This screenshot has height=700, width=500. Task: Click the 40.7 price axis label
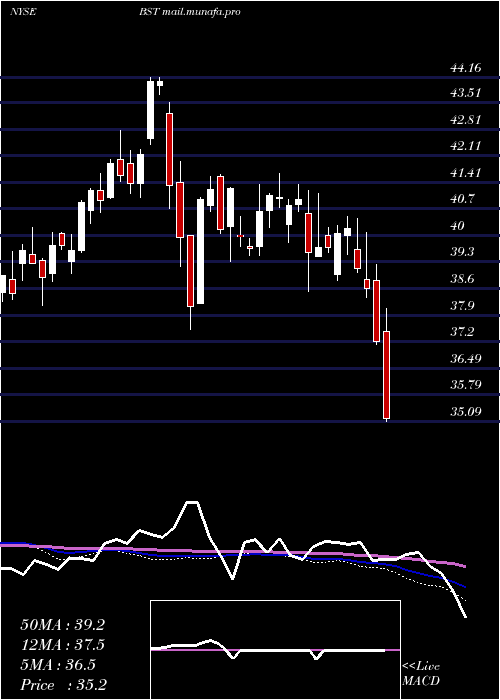(463, 199)
